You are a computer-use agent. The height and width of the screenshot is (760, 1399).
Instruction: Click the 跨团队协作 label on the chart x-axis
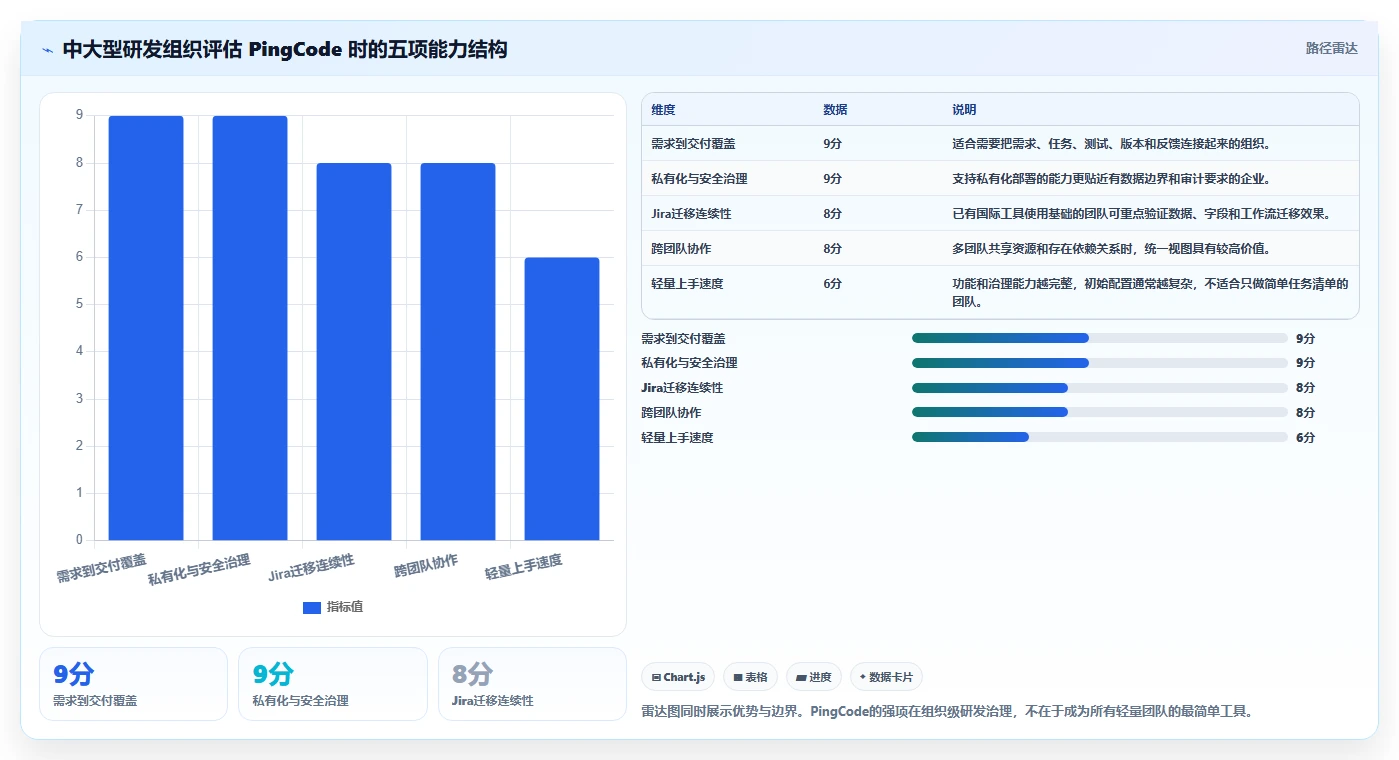point(426,566)
